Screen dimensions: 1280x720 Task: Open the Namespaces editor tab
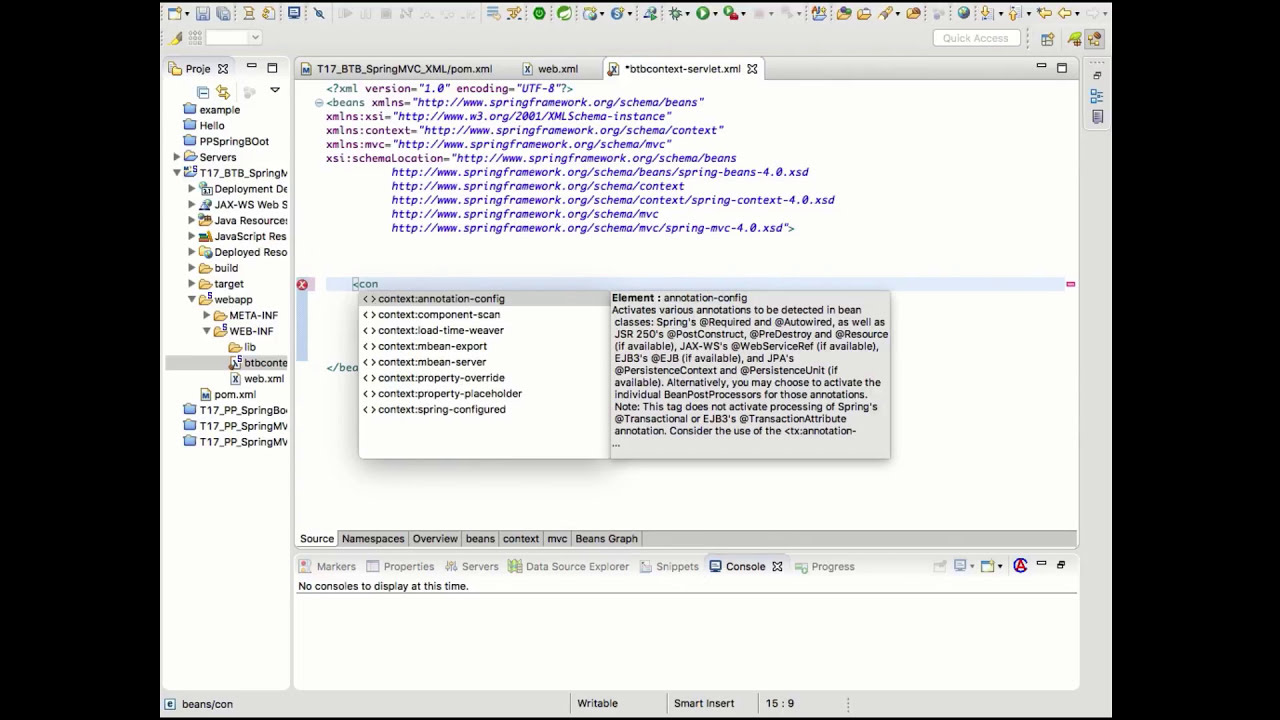(x=373, y=539)
